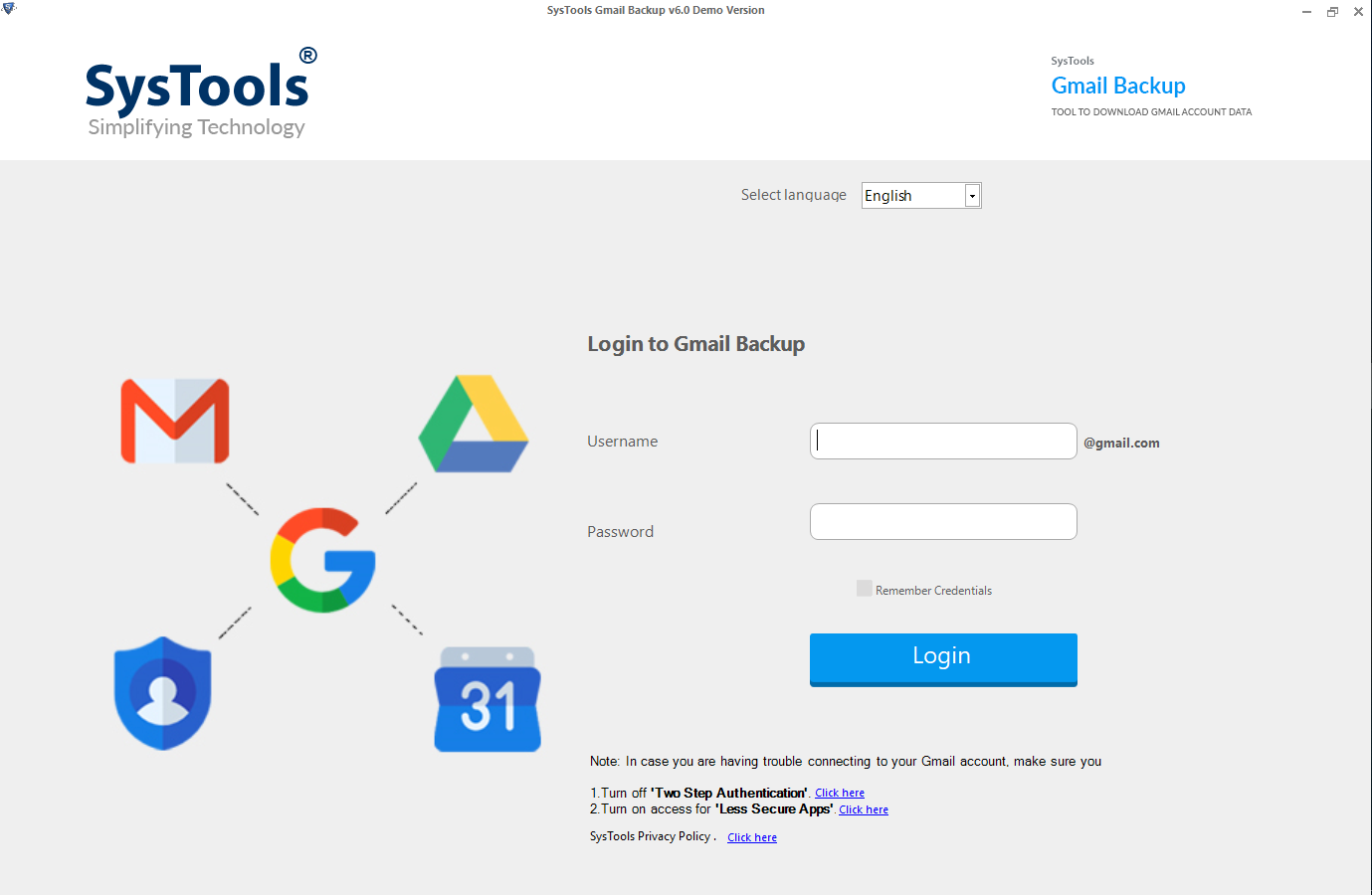
Task: Open Two Step Authentication 'Click here' link
Action: tap(840, 794)
